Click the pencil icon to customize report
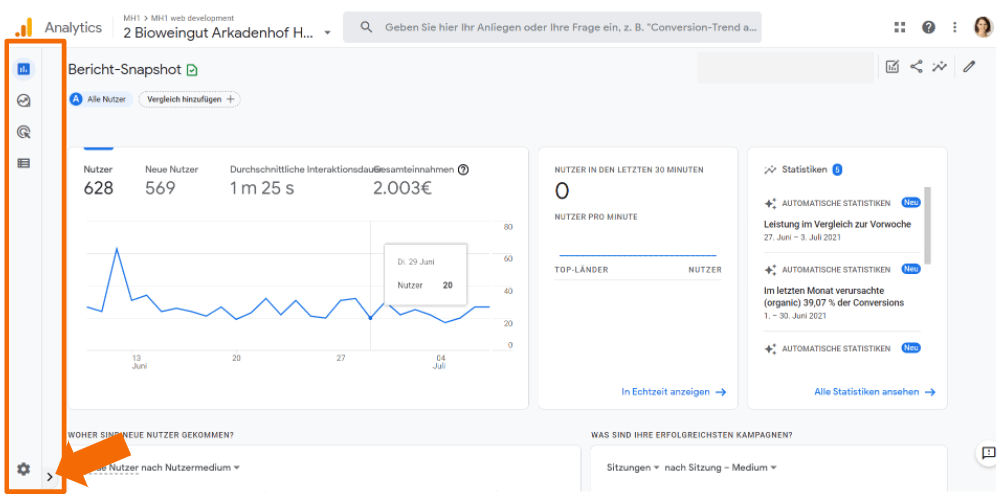Screen dimensions: 1002x499 pyautogui.click(x=968, y=67)
